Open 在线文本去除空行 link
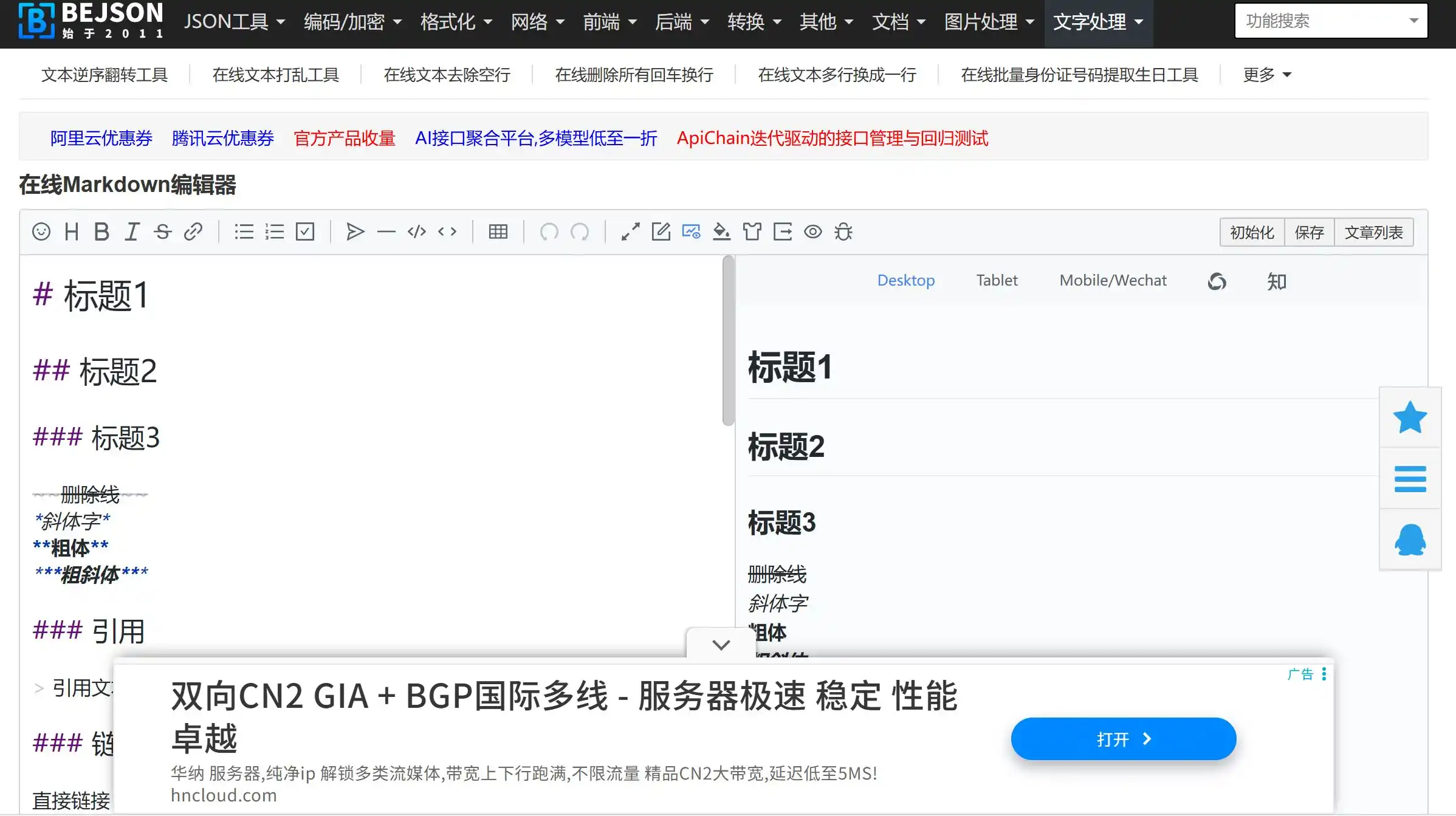Viewport: 1456px width, 816px height. point(447,75)
